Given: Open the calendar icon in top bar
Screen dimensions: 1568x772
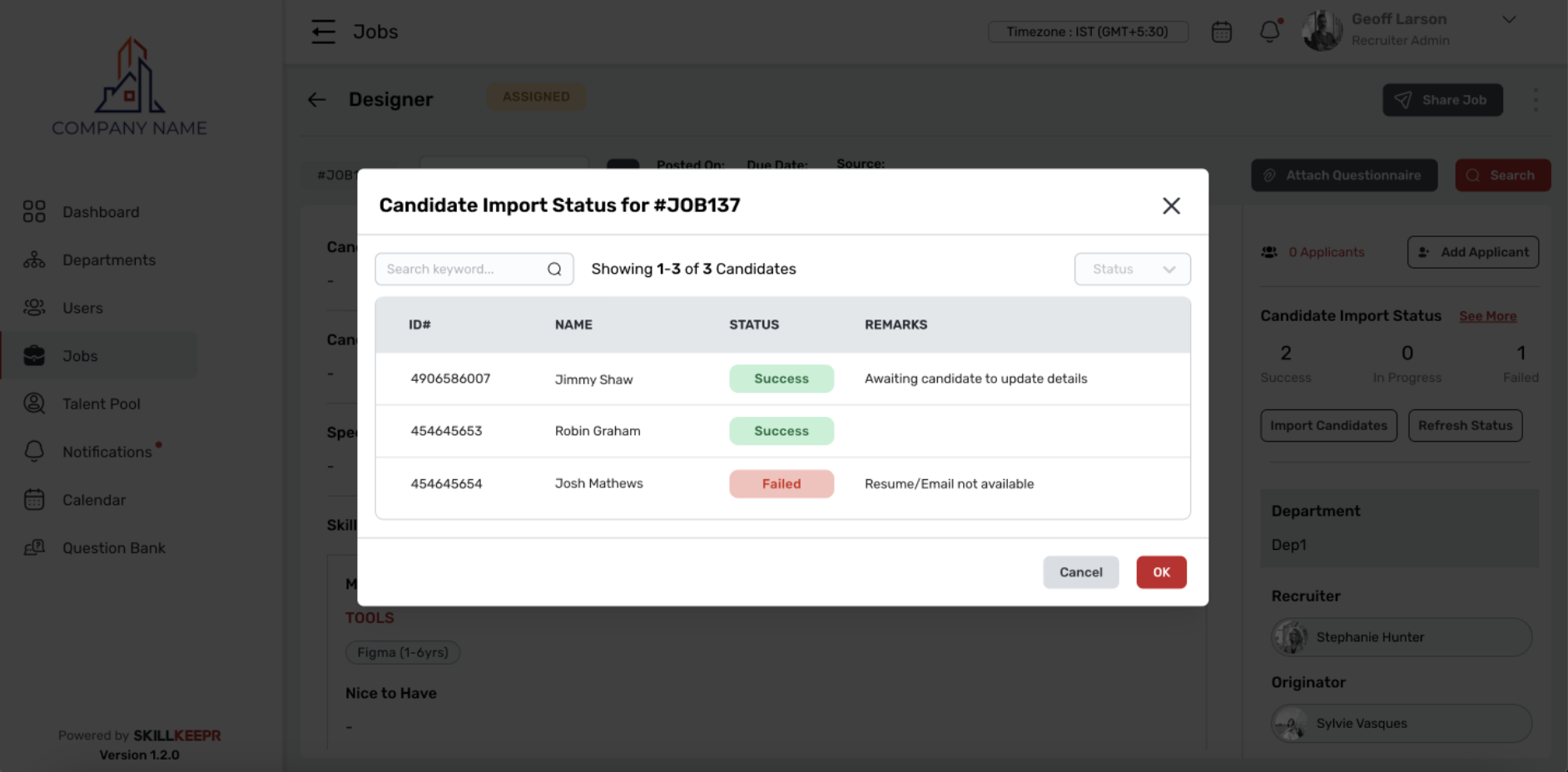Looking at the screenshot, I should click(x=1221, y=32).
